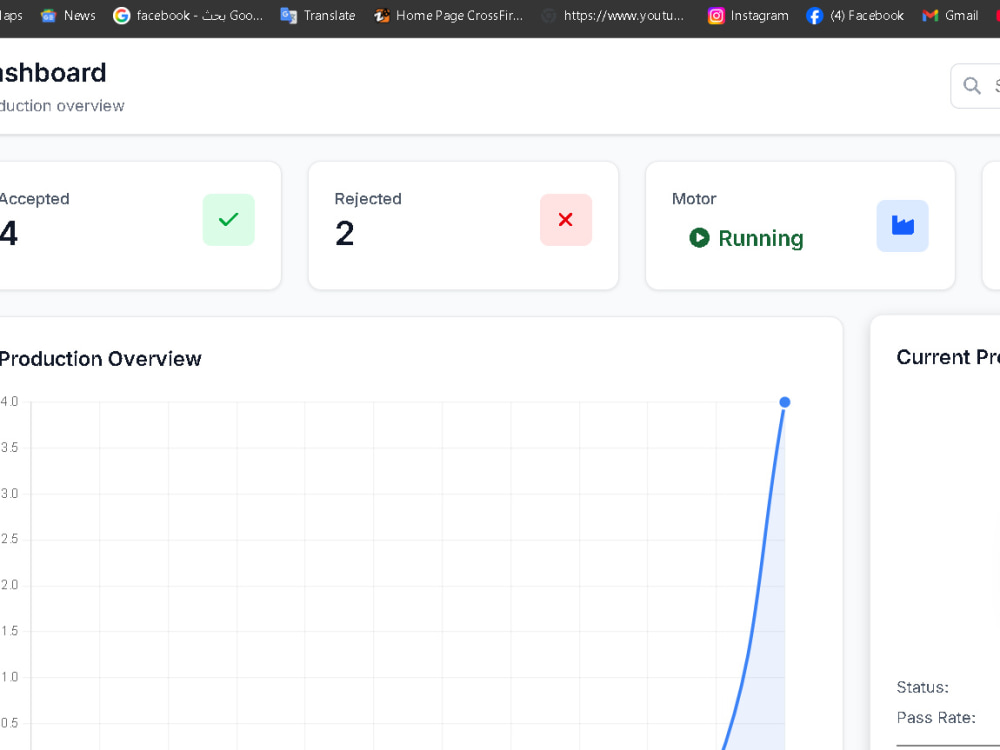Click the 2.5 y-axis label
1000x750 pixels.
pos(10,540)
